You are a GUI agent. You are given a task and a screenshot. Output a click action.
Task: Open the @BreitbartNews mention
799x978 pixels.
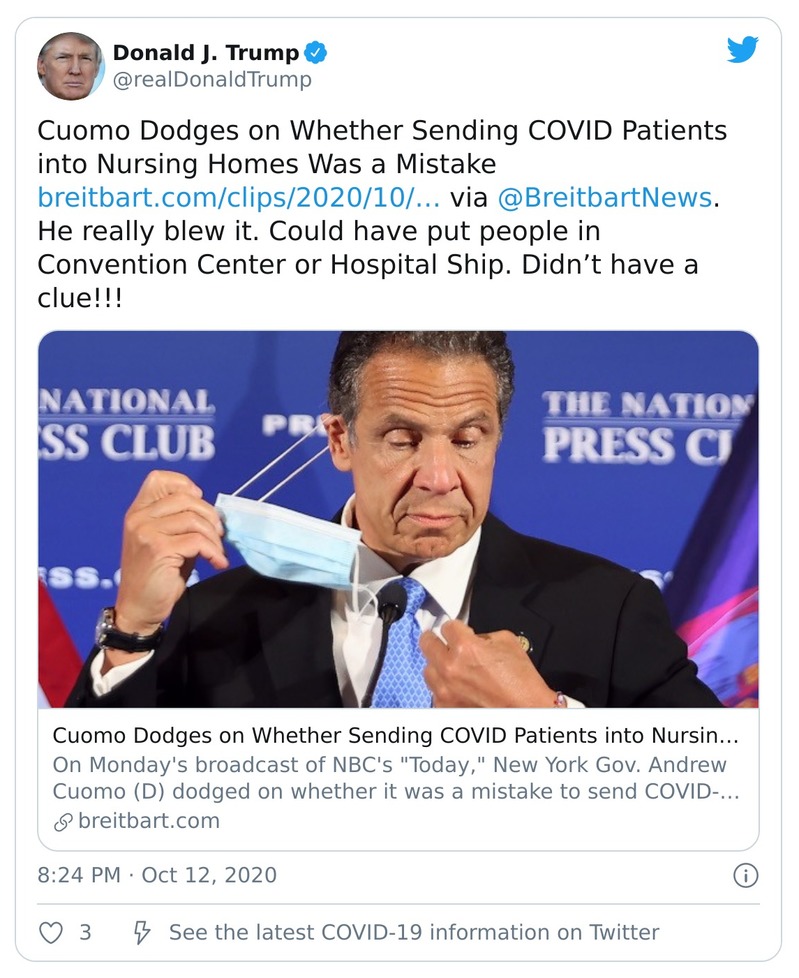(x=604, y=197)
